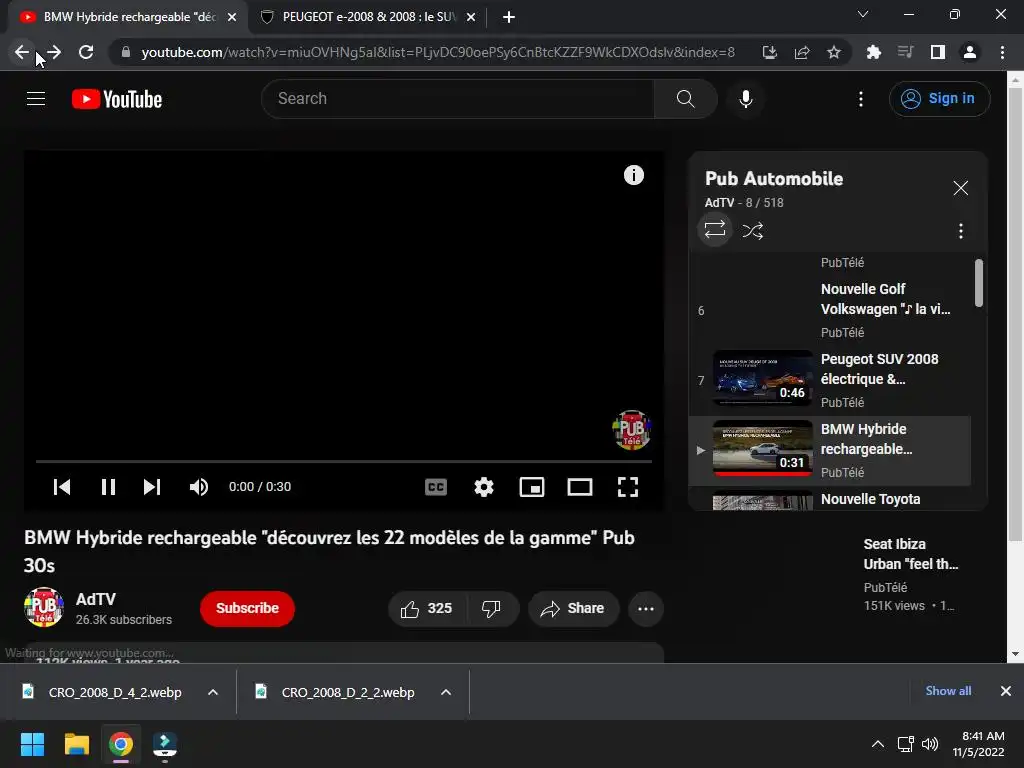This screenshot has height=768, width=1024.
Task: Click the search magnifier button
Action: coord(685,99)
